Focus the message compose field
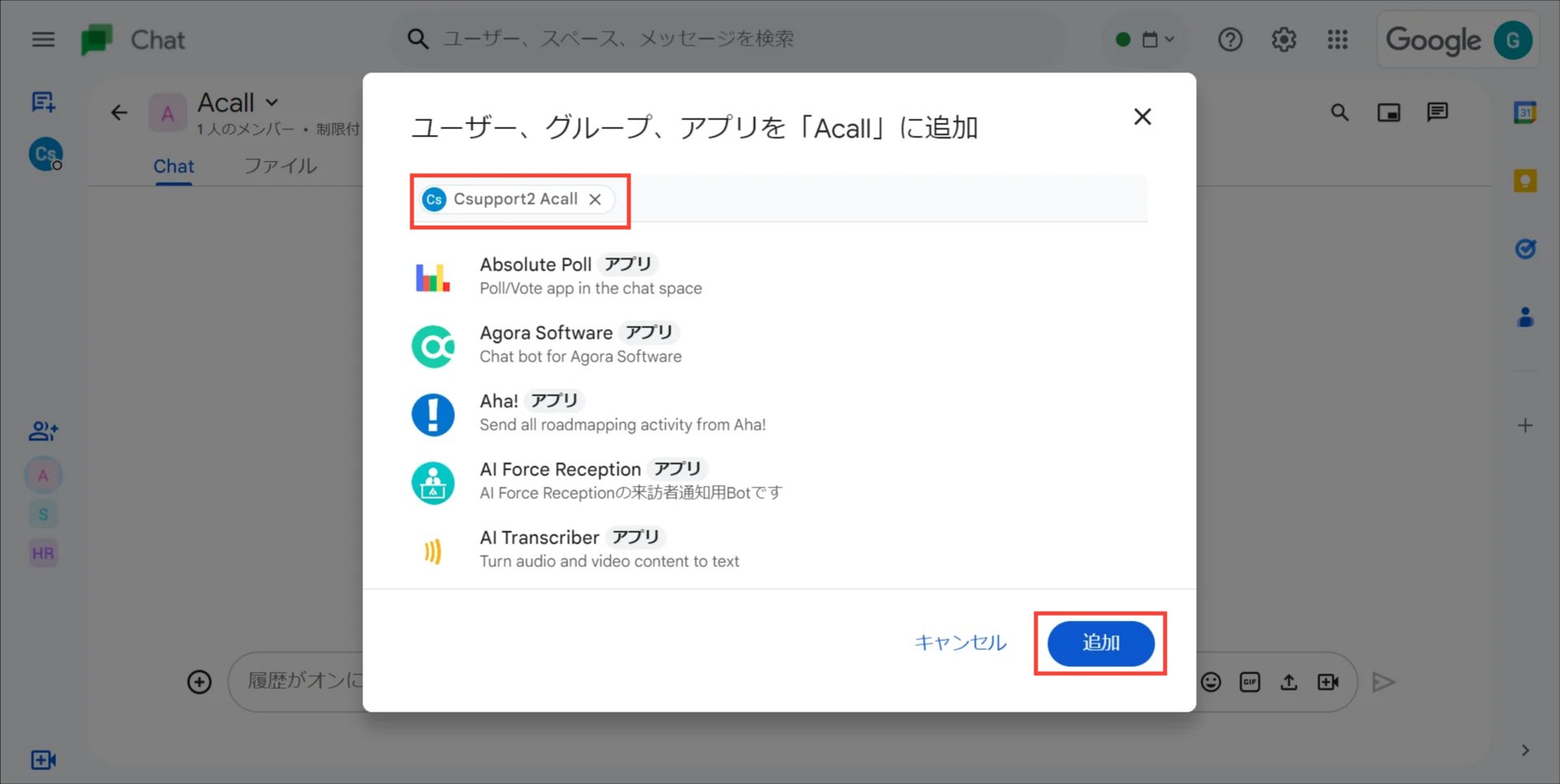1560x784 pixels. [305, 681]
